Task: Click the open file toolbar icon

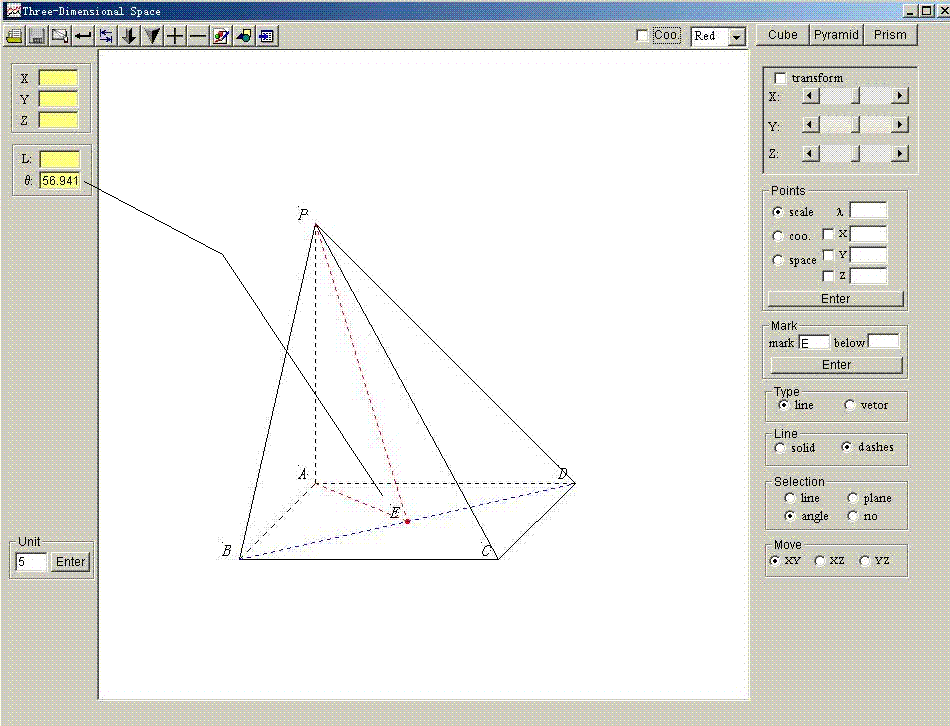Action: 15,36
